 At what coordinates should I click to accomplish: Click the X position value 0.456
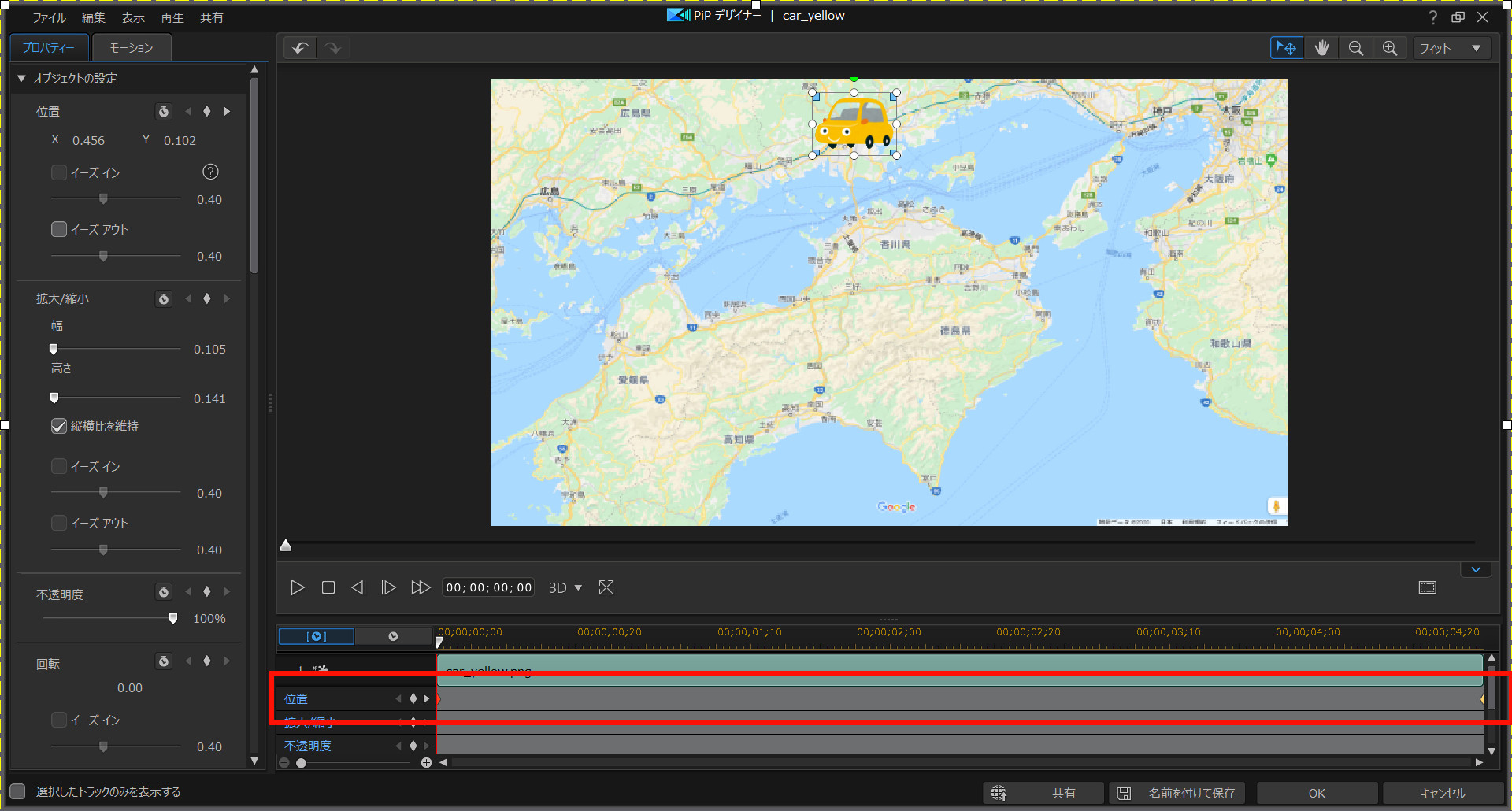tap(88, 140)
